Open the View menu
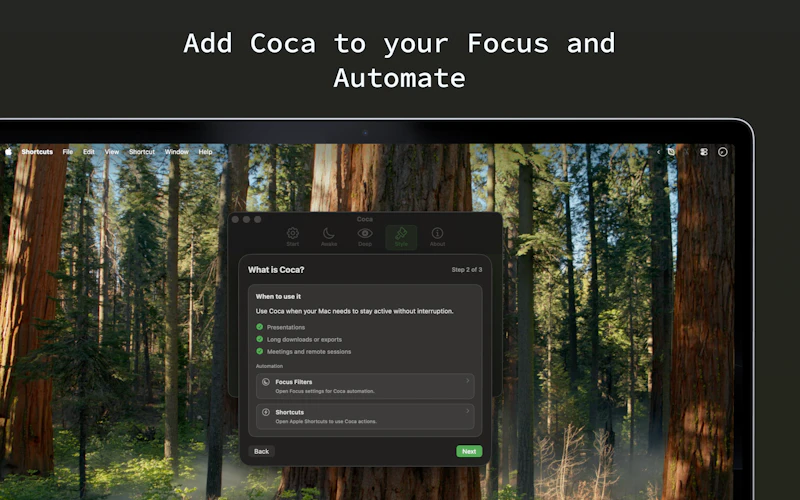The height and width of the screenshot is (500, 800). (112, 152)
